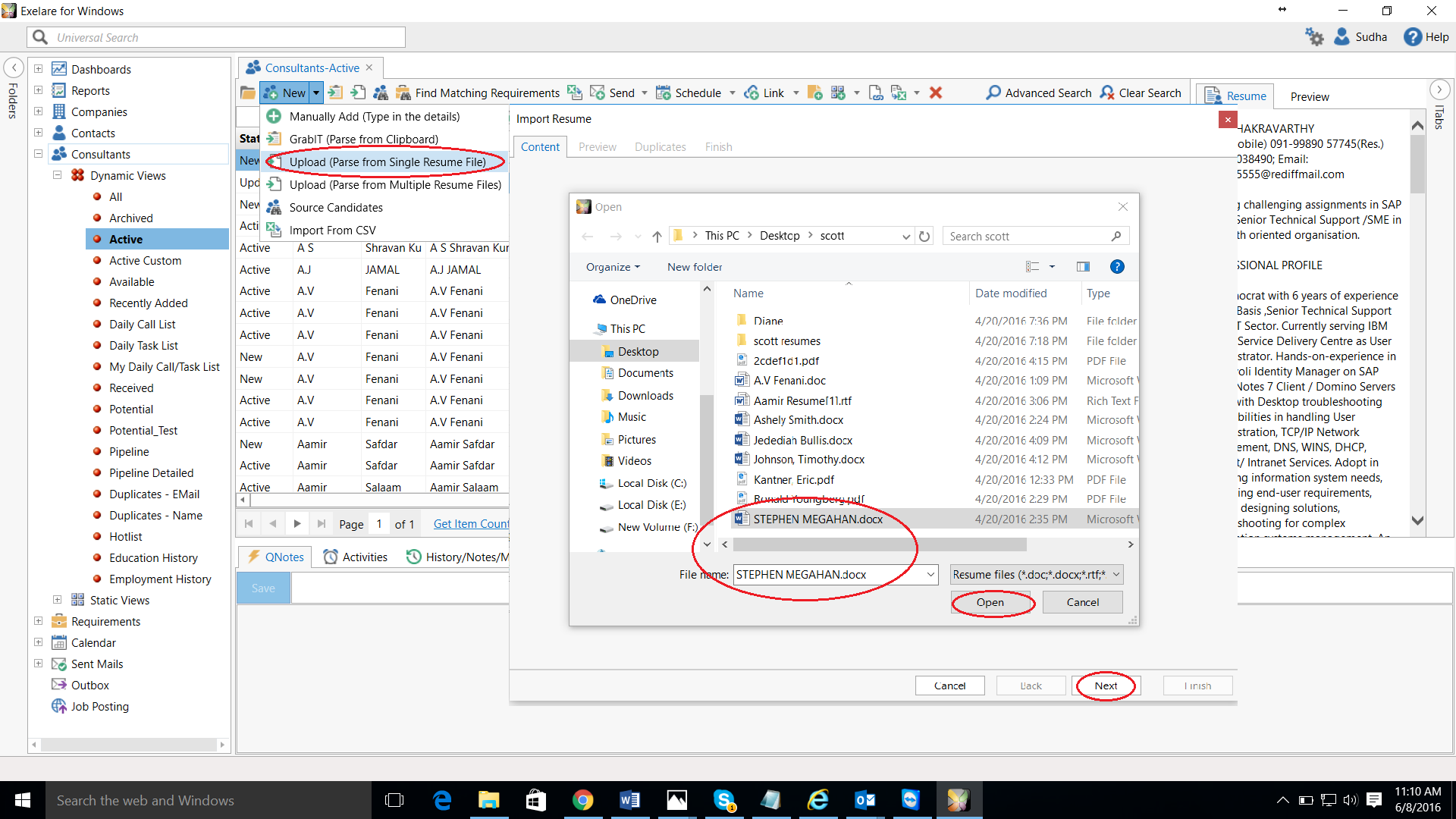Click Find Matching Requirements binoculars button

[479, 93]
